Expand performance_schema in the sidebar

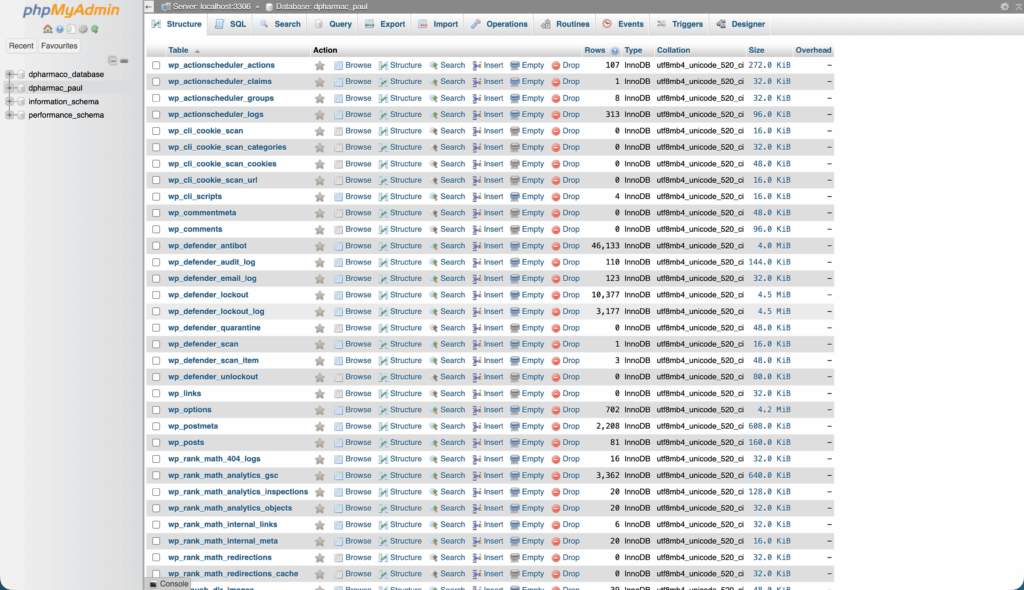pos(10,115)
